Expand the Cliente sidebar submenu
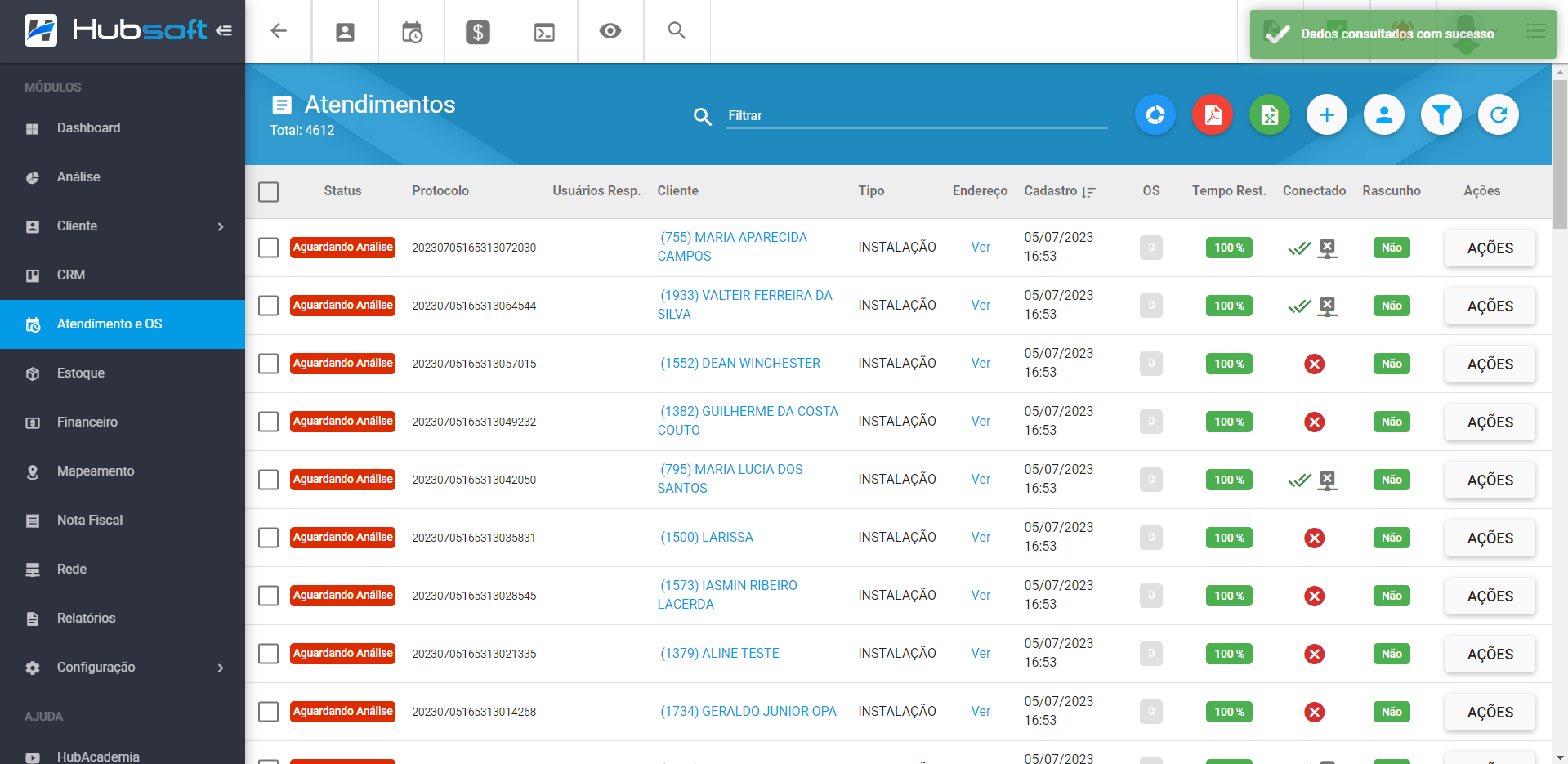 coord(221,226)
